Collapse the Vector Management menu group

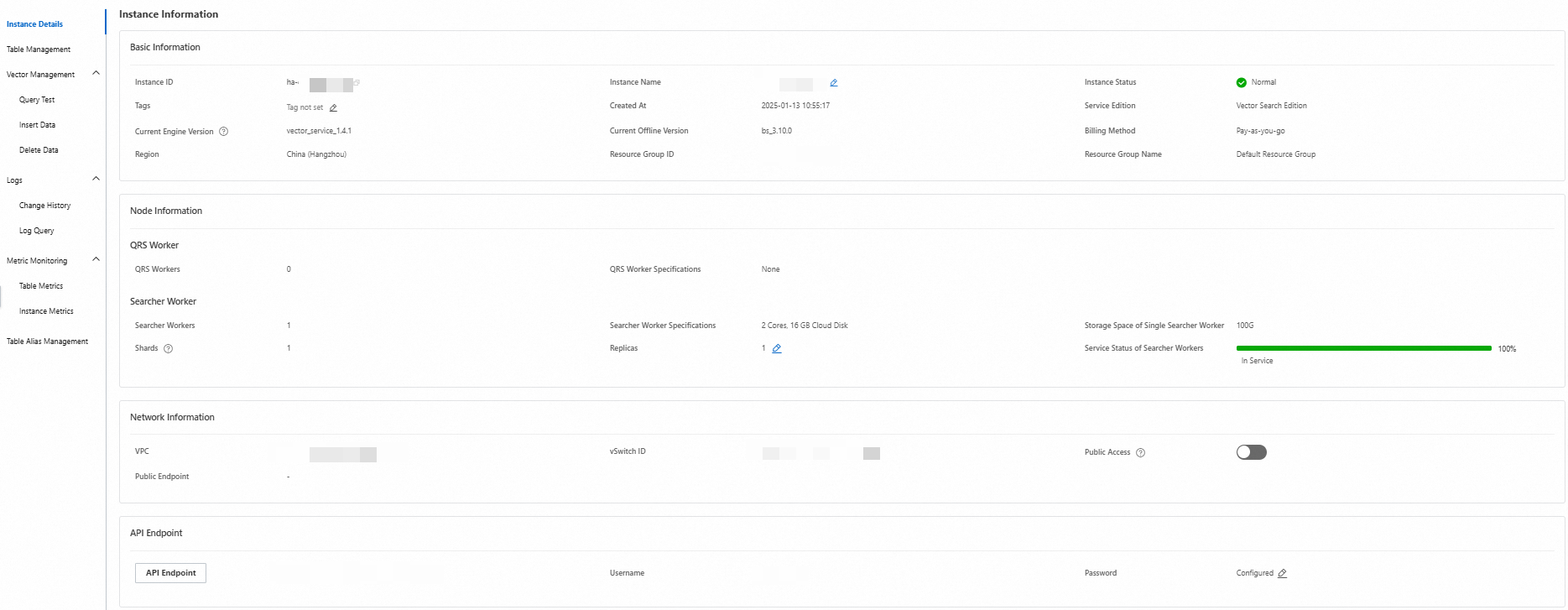[x=96, y=73]
